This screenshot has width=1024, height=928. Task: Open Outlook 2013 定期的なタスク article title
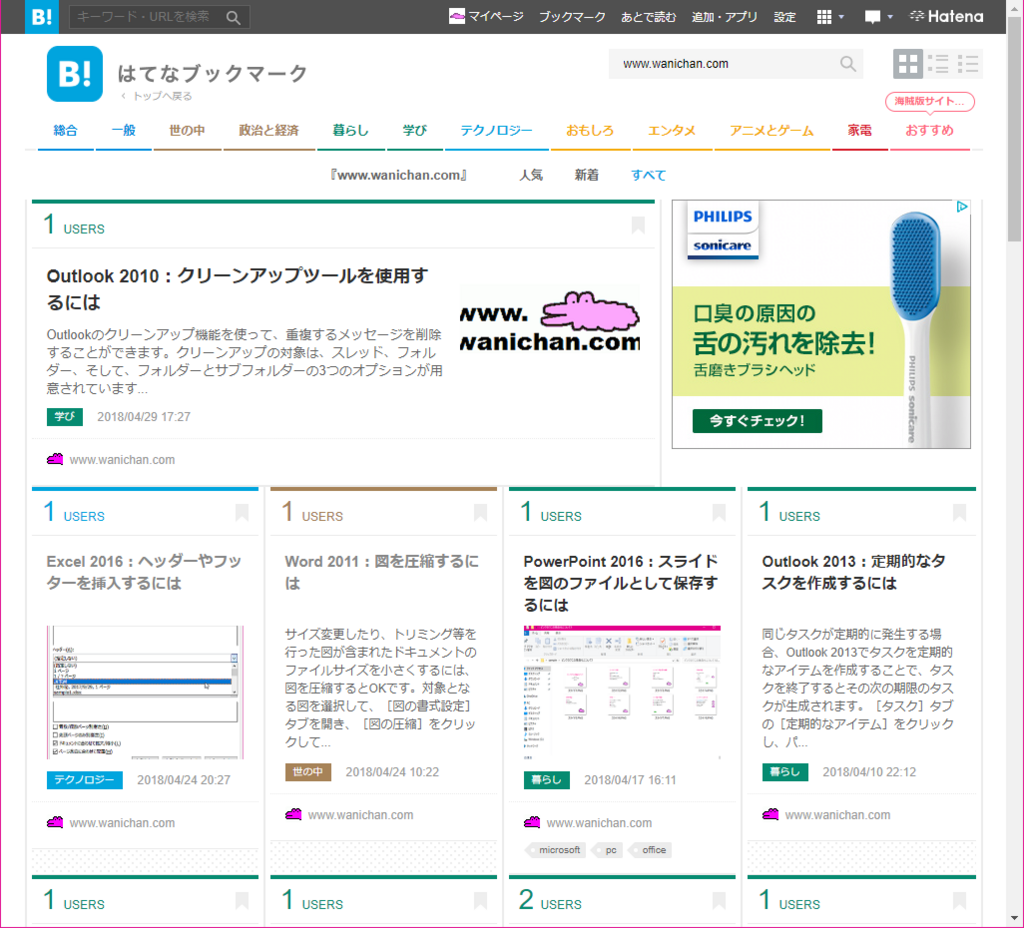[854, 572]
